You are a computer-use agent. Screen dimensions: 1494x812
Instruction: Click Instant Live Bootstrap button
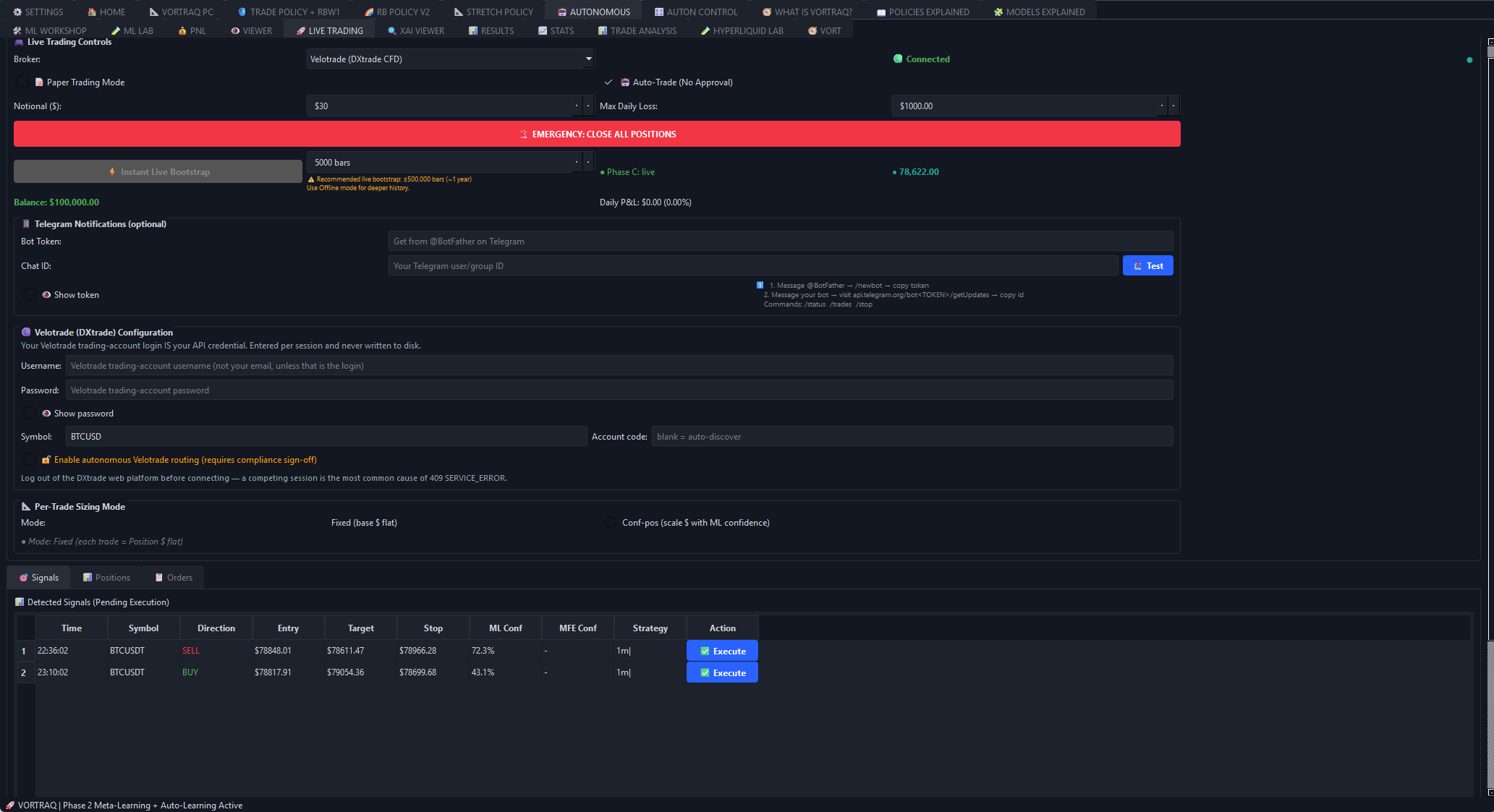coord(158,171)
